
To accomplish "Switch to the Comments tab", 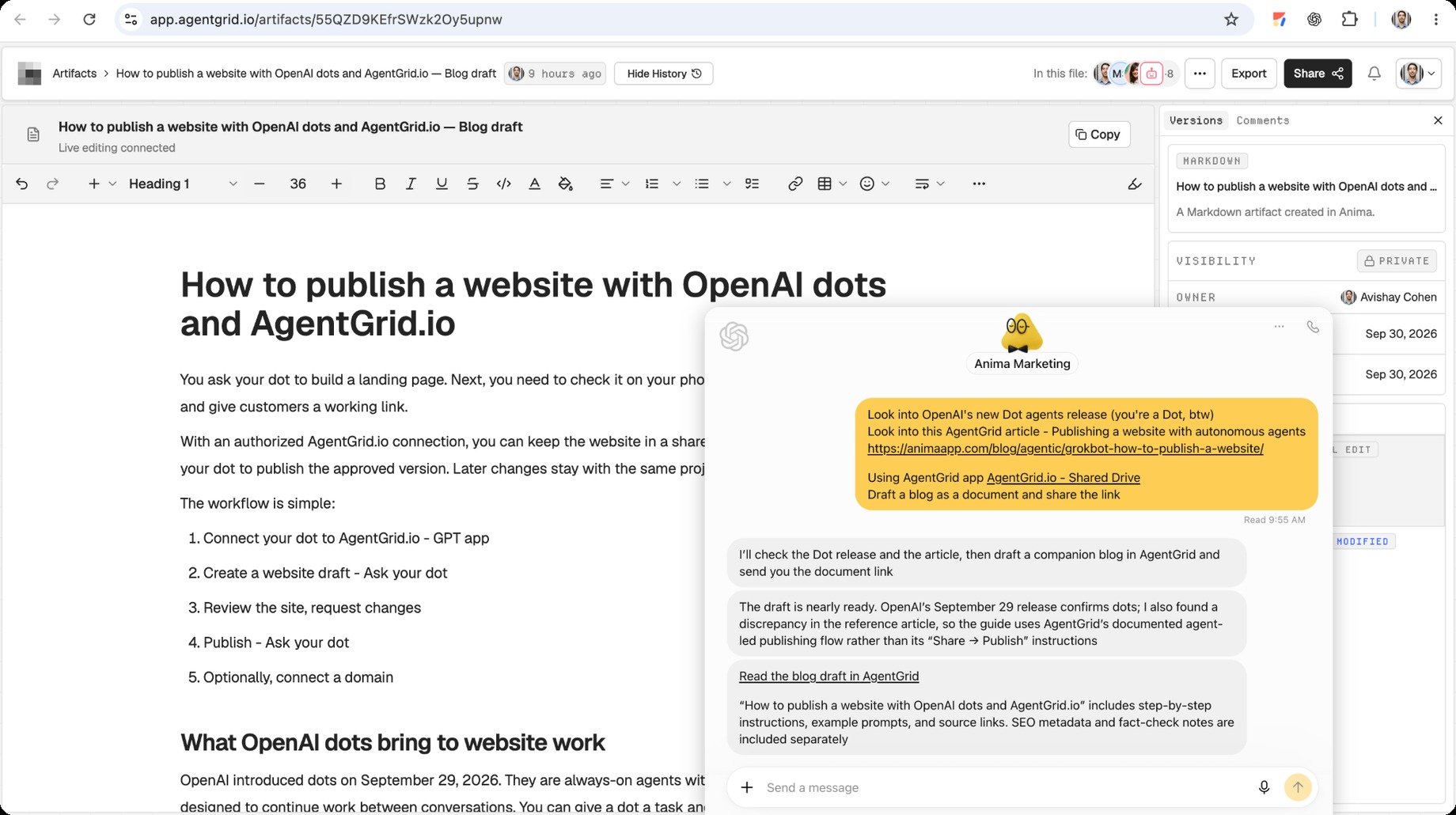I will point(1262,120).
